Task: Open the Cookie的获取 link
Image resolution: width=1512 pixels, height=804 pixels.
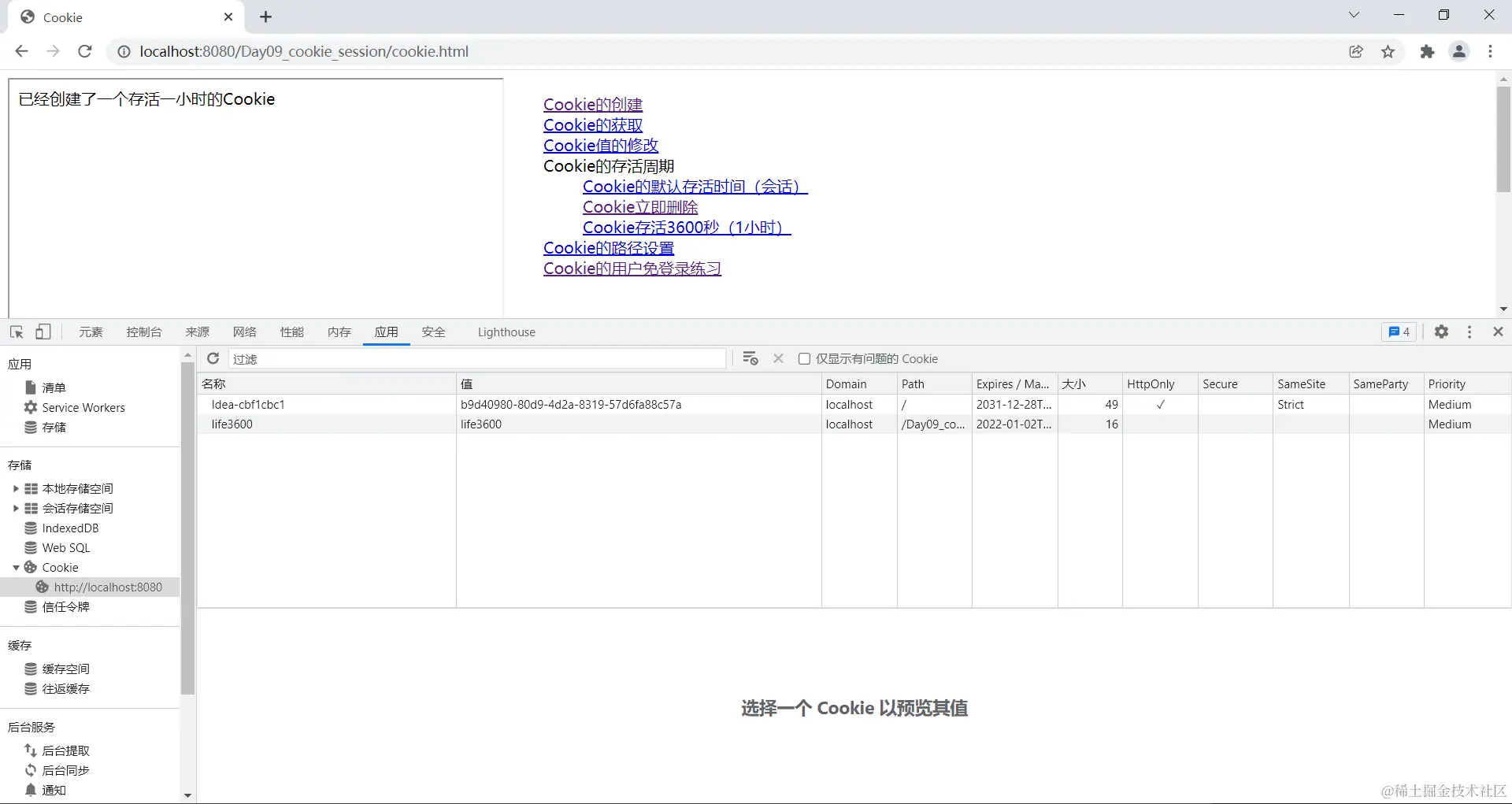Action: click(x=593, y=125)
